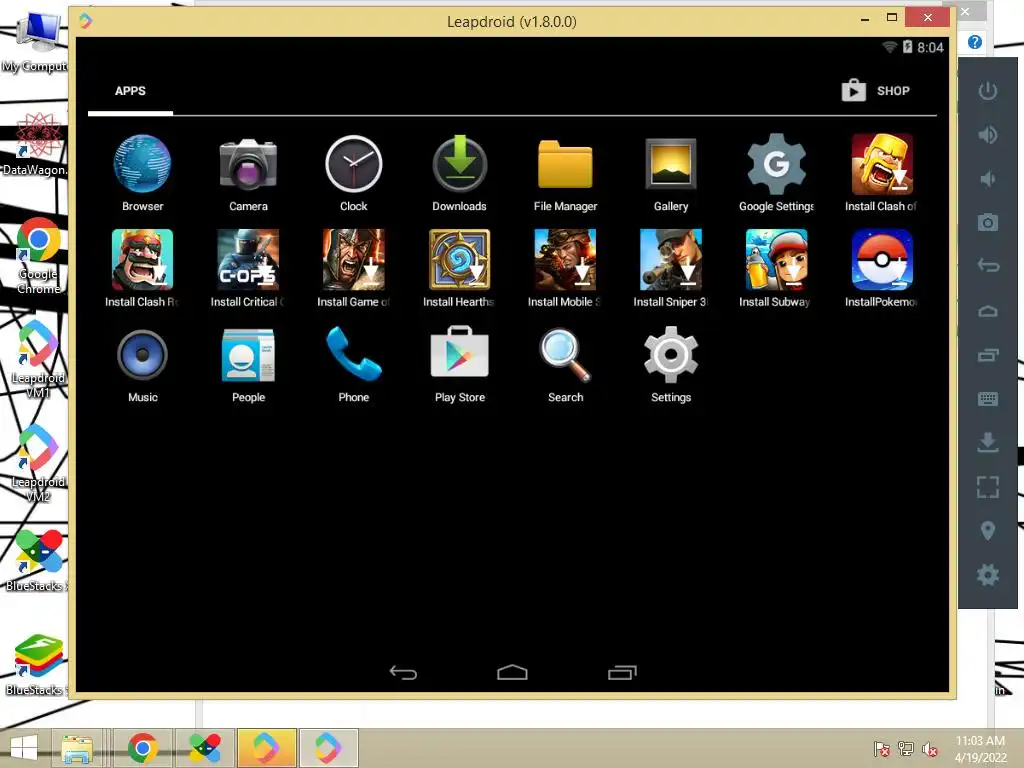Open the Downloads app
1024x768 pixels.
pos(459,164)
